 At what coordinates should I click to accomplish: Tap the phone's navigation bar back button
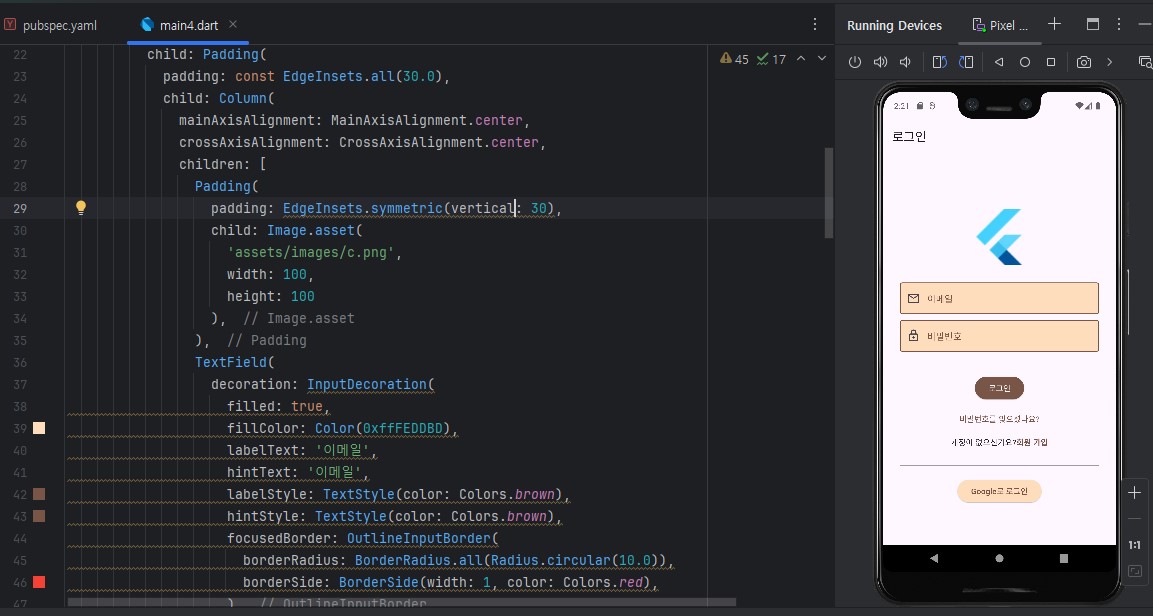(934, 558)
